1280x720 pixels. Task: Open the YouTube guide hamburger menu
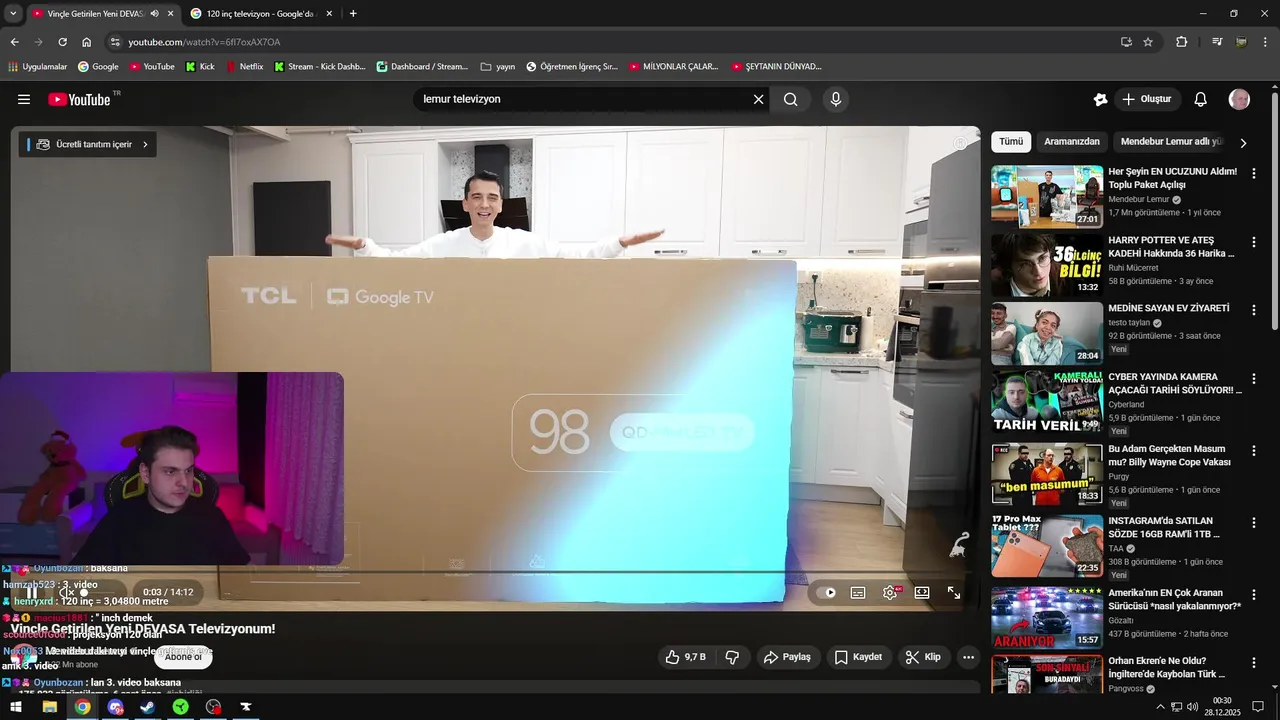coord(24,99)
